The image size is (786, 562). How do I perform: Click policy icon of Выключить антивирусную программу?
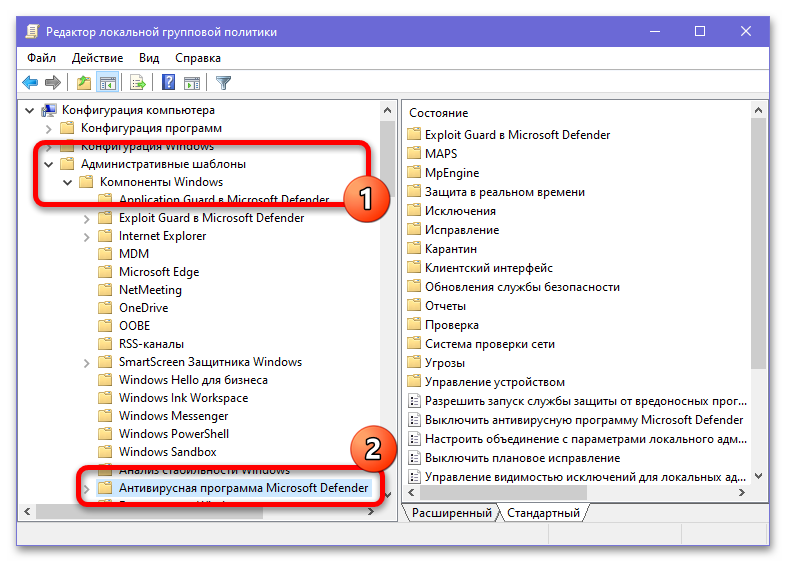click(x=414, y=420)
